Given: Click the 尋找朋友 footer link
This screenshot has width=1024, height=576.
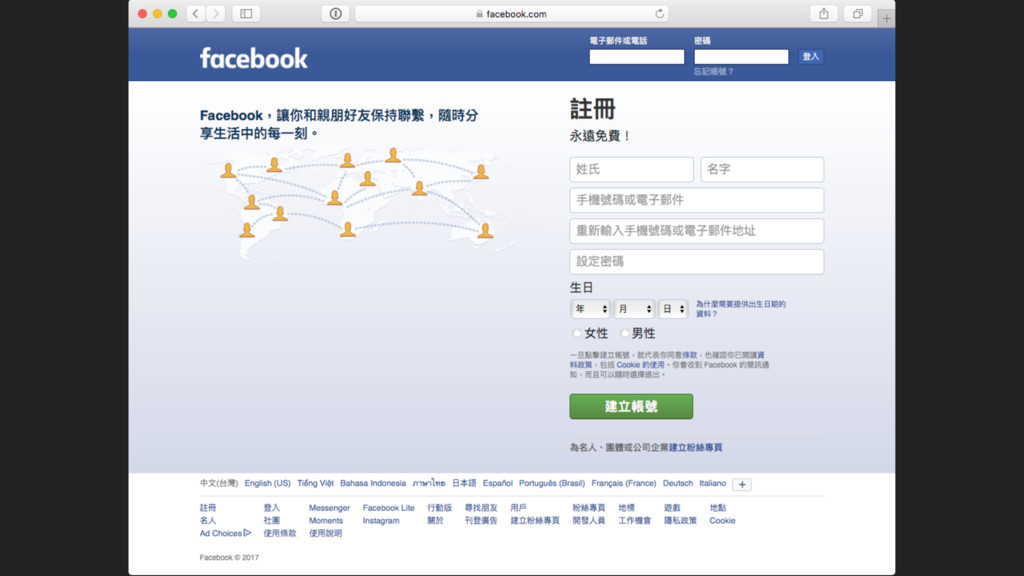Looking at the screenshot, I should [x=481, y=507].
